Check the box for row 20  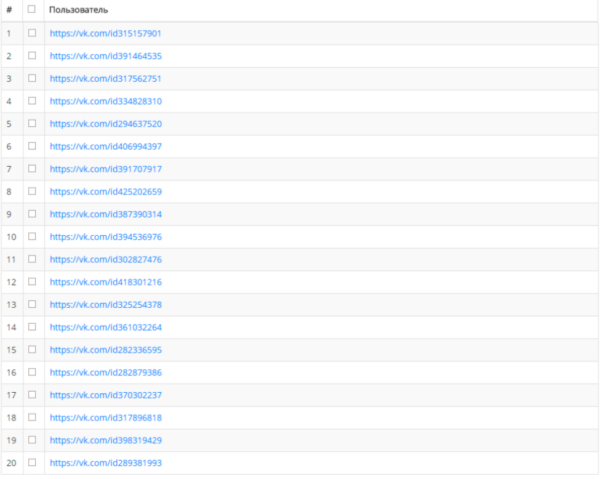(32, 462)
